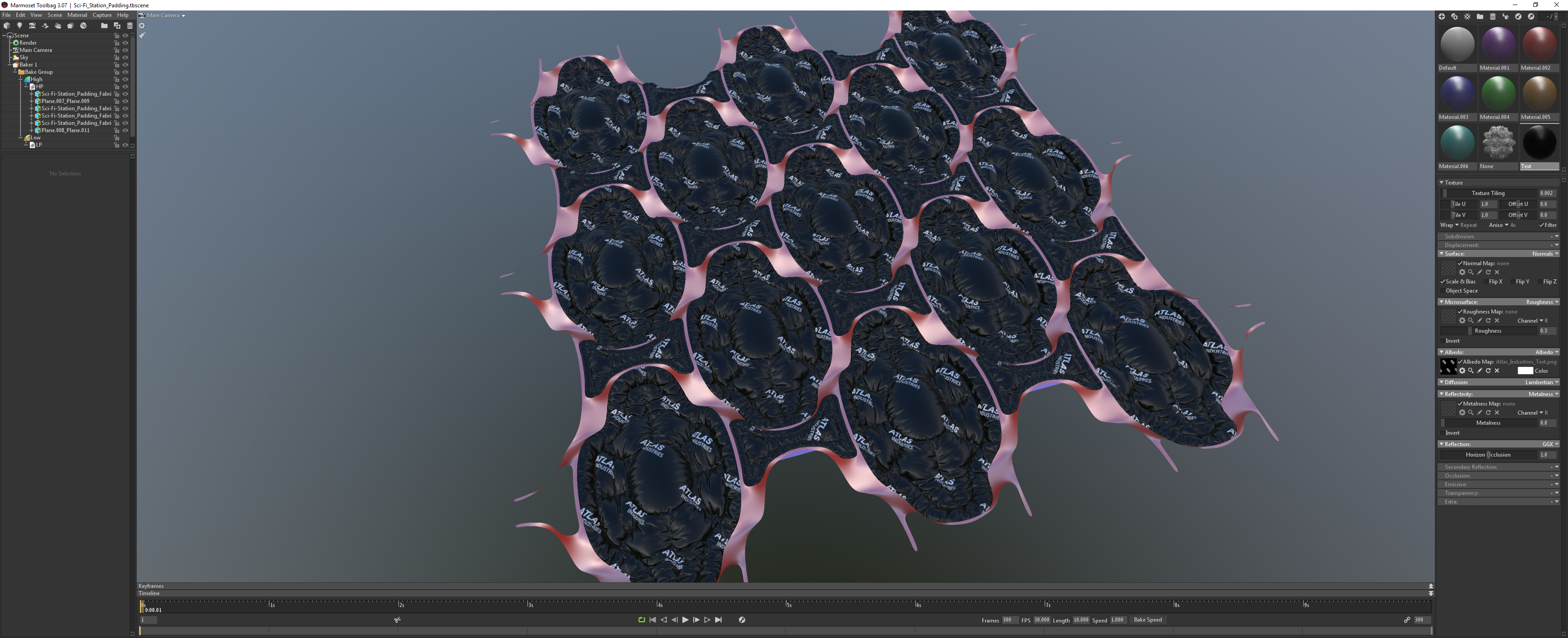The width and height of the screenshot is (1568, 638).
Task: Select the Low bake group item
Action: tap(35, 138)
